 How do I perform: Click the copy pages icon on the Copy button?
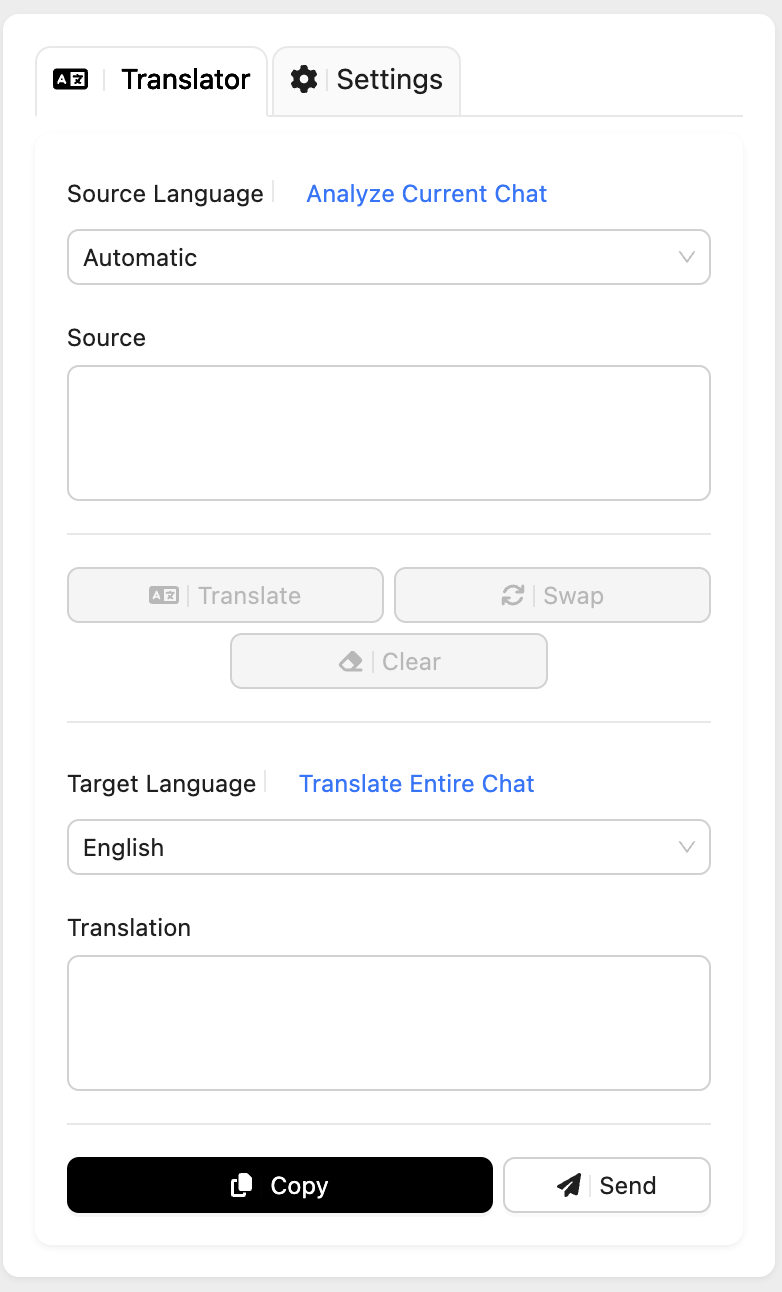coord(240,1185)
